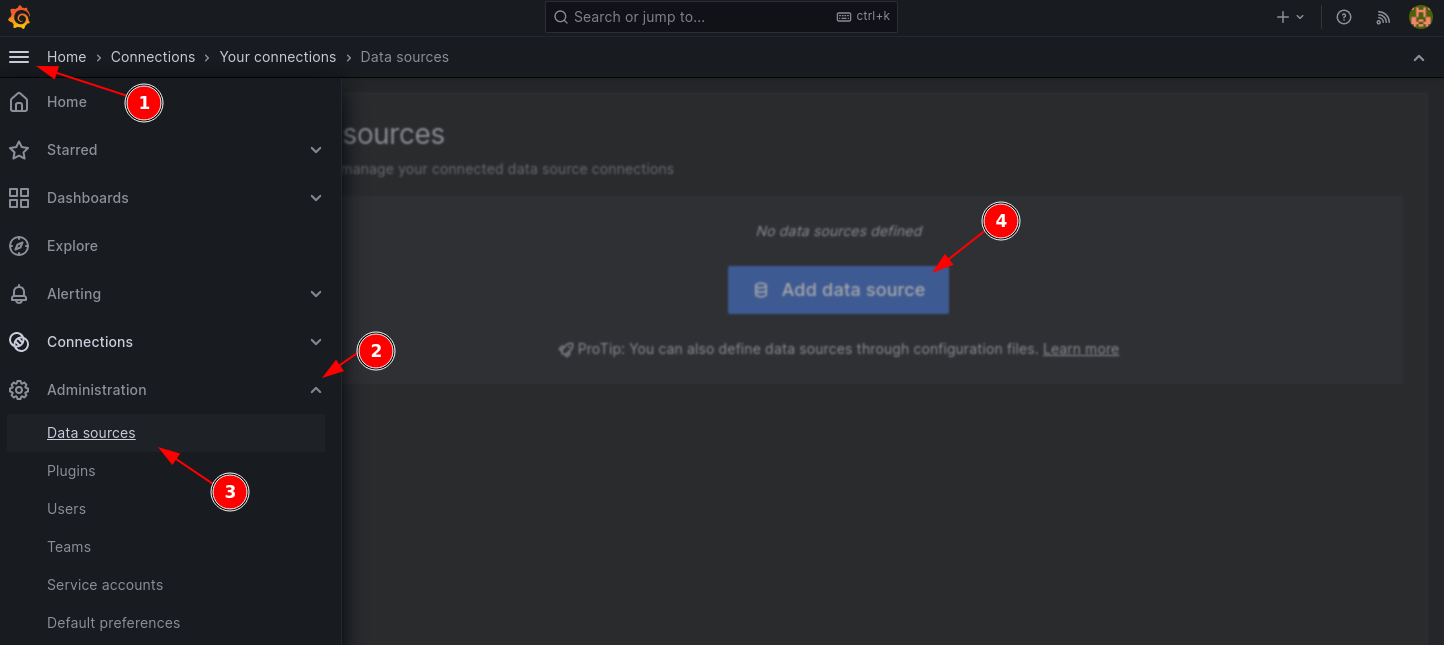The height and width of the screenshot is (645, 1444).
Task: Click the Dashboards grid icon
Action: 19,198
